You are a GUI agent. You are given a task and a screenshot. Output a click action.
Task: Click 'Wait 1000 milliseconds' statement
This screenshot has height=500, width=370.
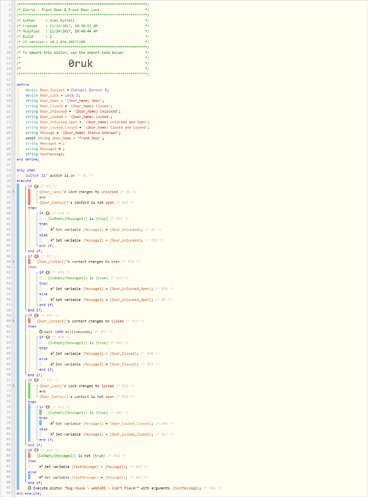(x=65, y=333)
